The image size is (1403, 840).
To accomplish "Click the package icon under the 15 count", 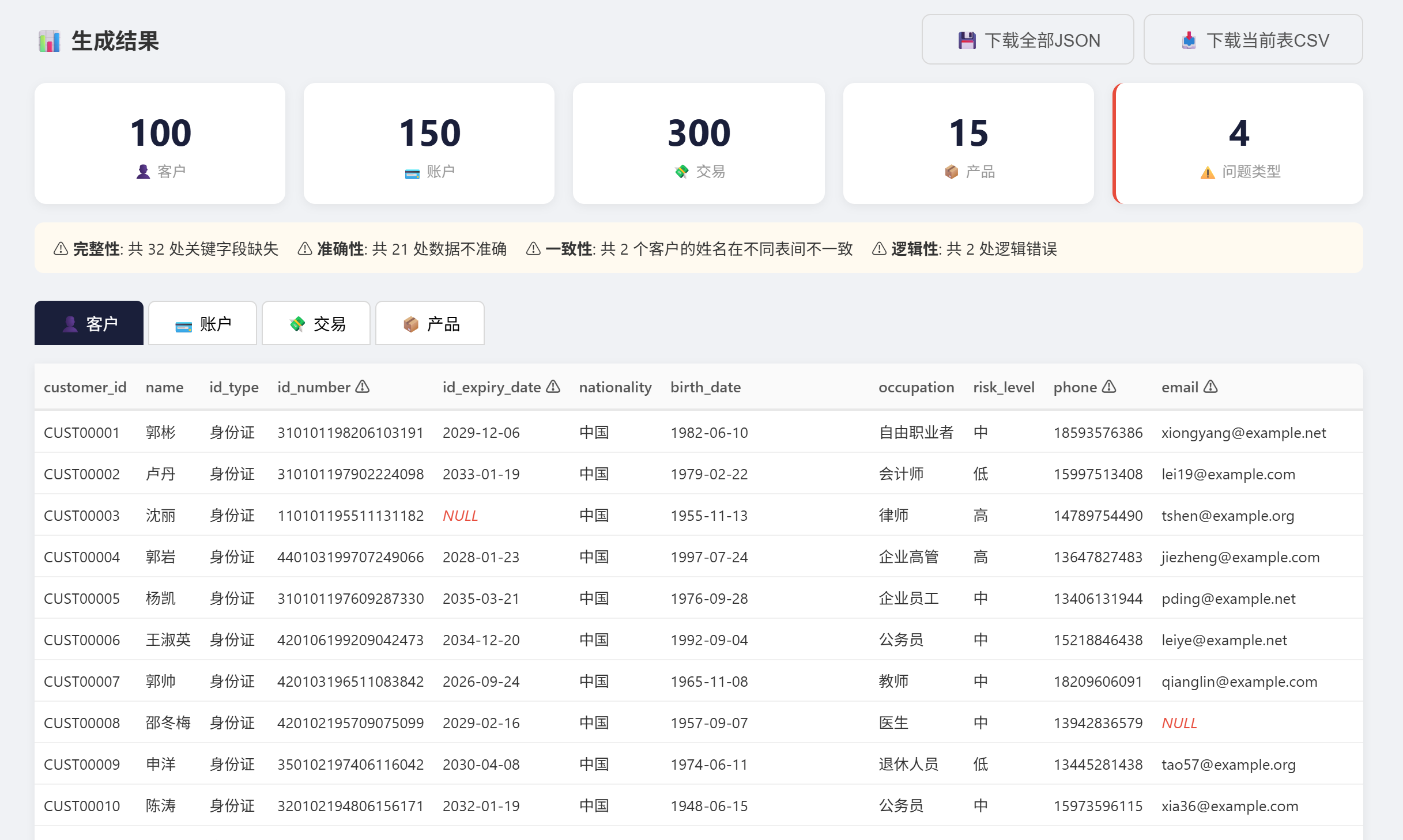I will 952,172.
